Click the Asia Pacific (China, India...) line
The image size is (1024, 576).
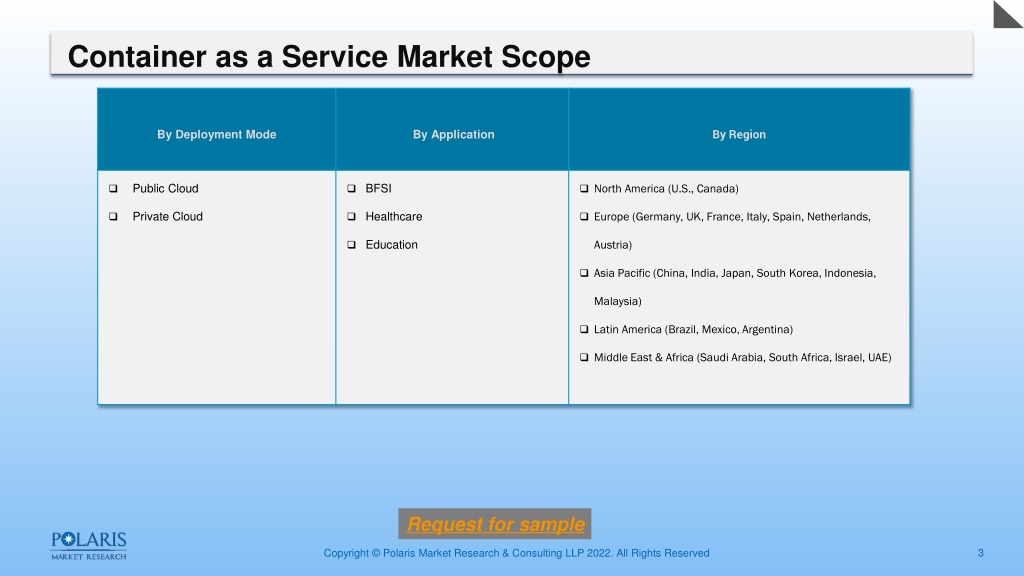point(735,273)
